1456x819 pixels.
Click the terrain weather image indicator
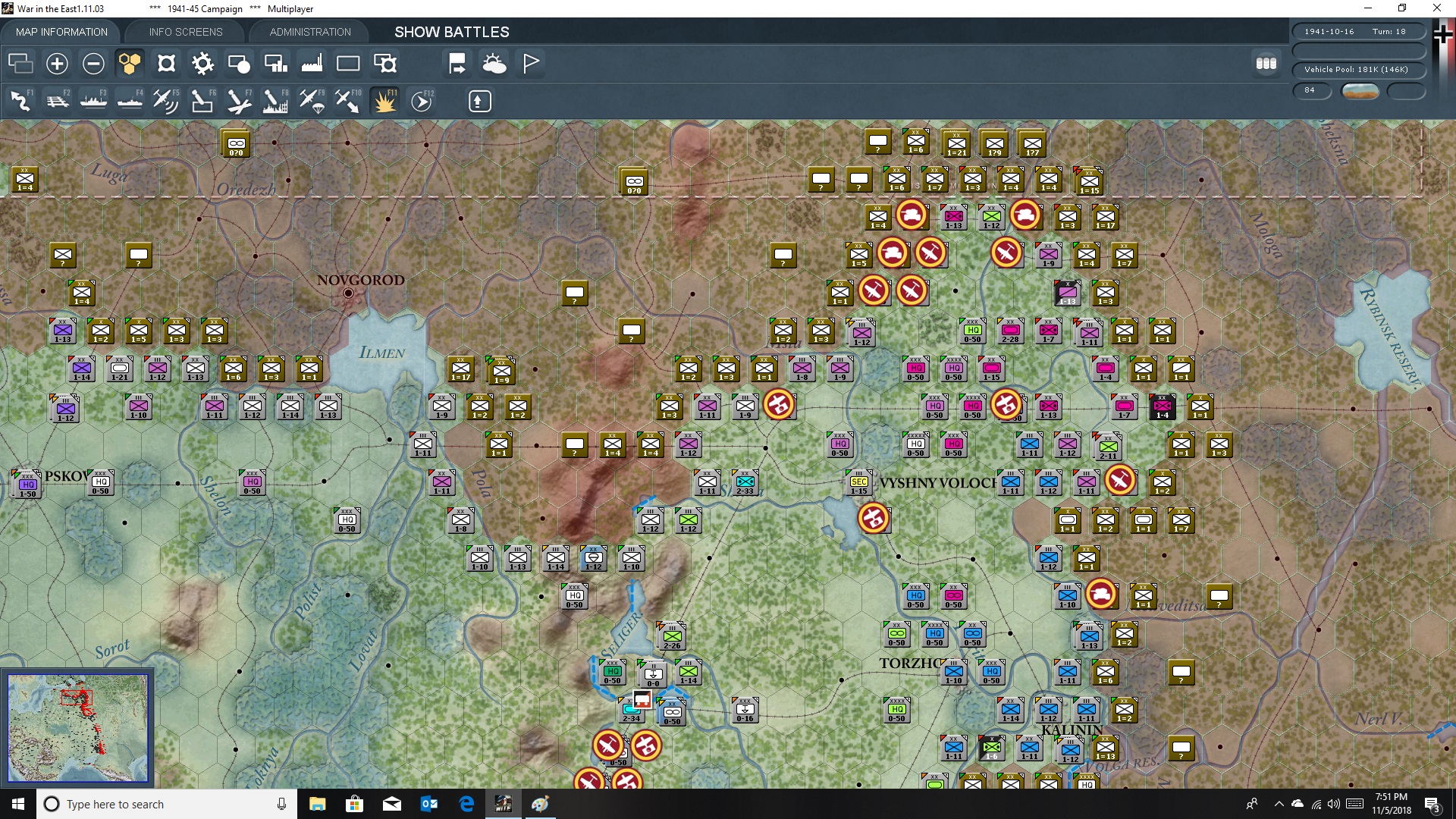click(1360, 90)
